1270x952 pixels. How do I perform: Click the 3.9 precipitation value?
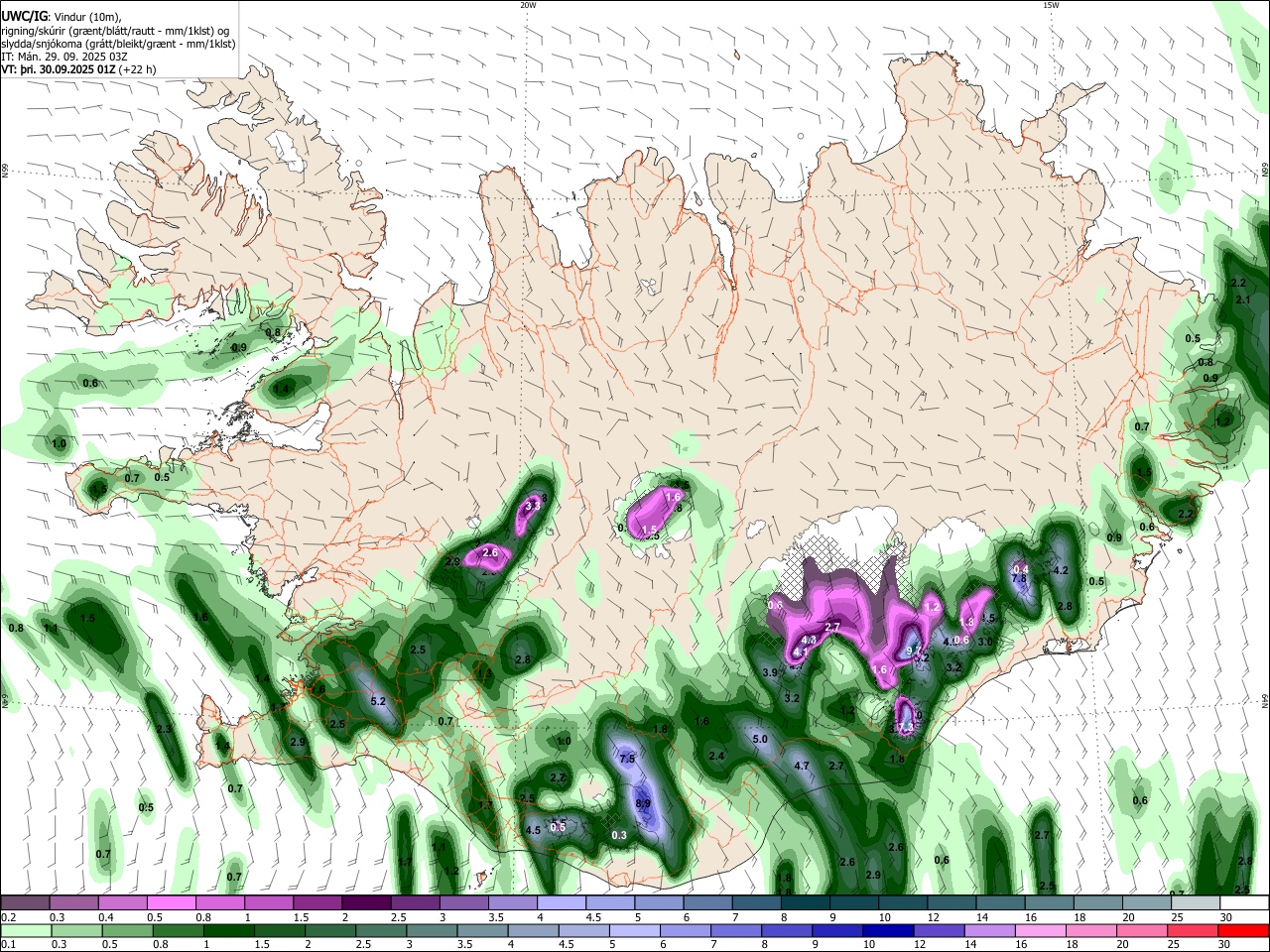(770, 672)
